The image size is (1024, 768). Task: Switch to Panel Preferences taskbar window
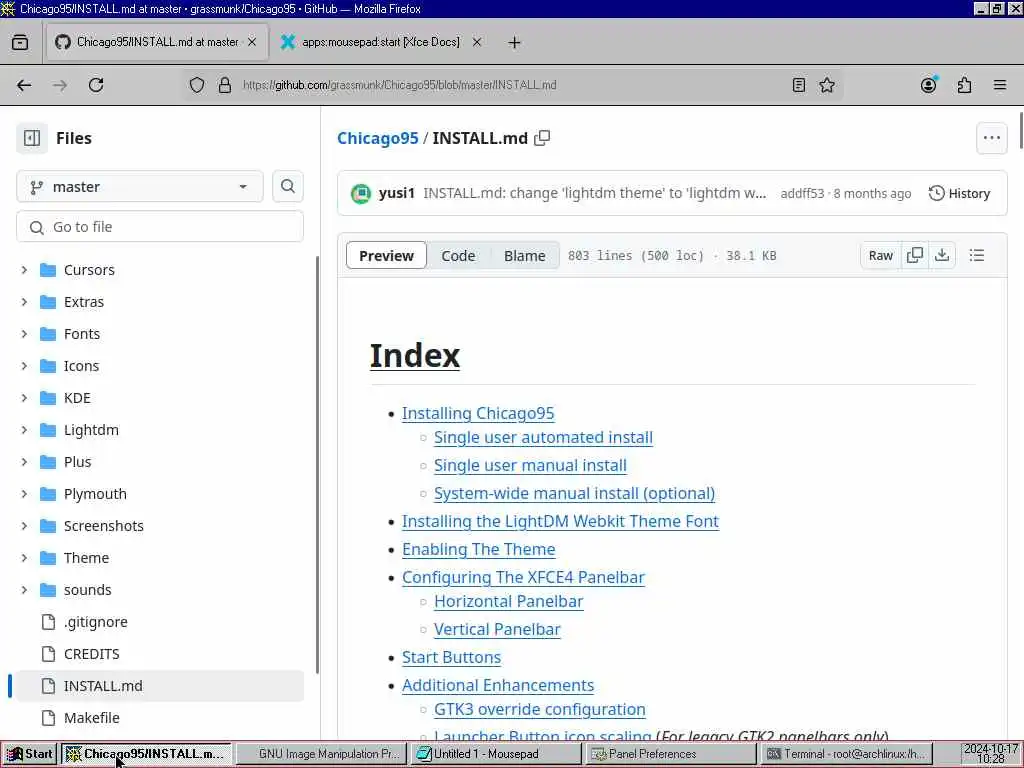click(670, 754)
